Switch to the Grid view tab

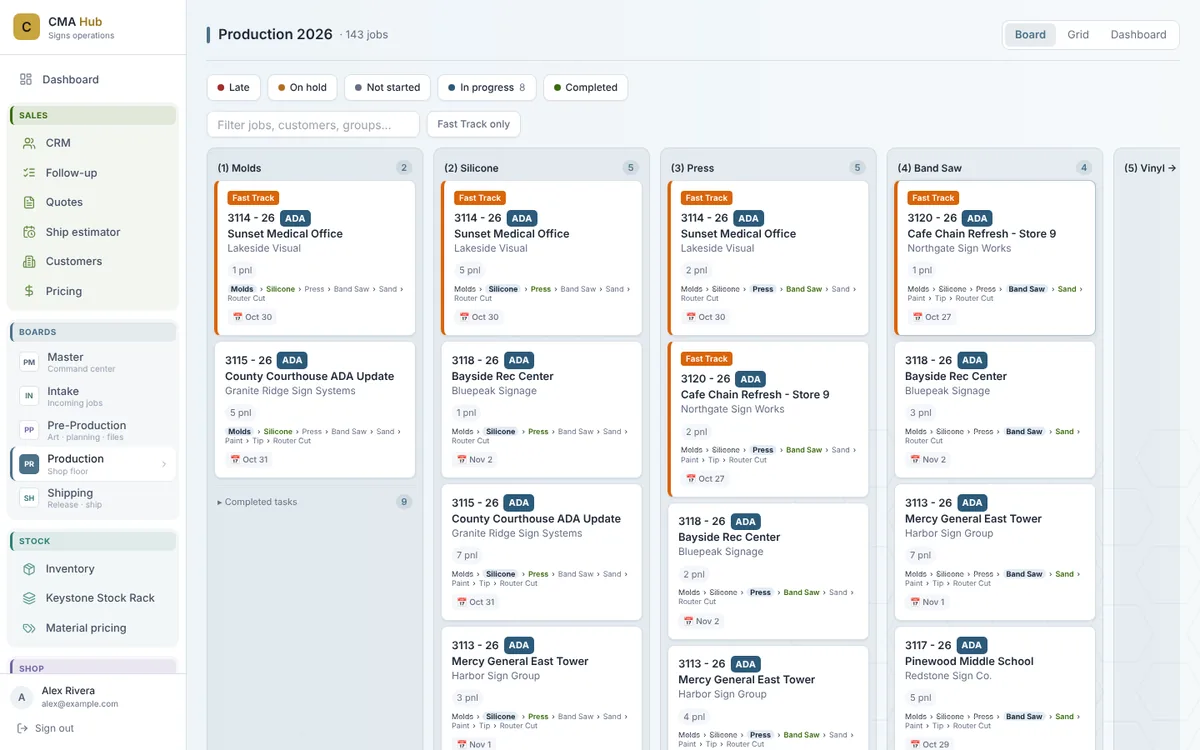(1078, 35)
